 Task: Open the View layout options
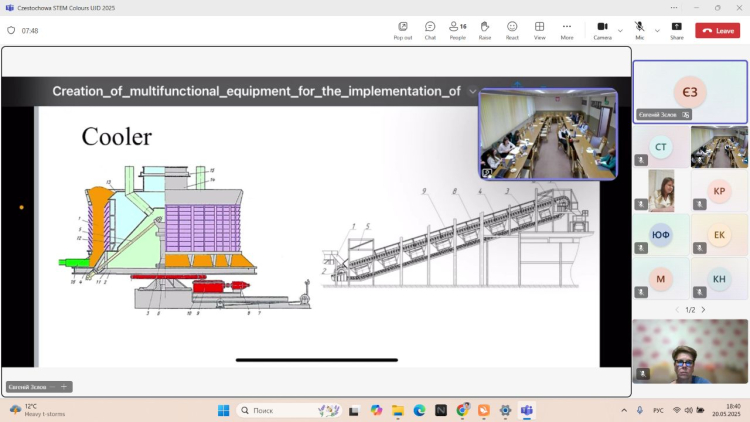tap(539, 30)
